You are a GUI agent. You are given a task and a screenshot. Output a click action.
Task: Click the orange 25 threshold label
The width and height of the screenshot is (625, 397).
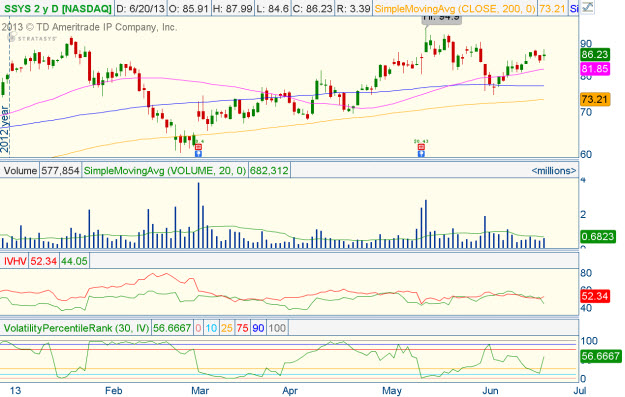coord(227,328)
